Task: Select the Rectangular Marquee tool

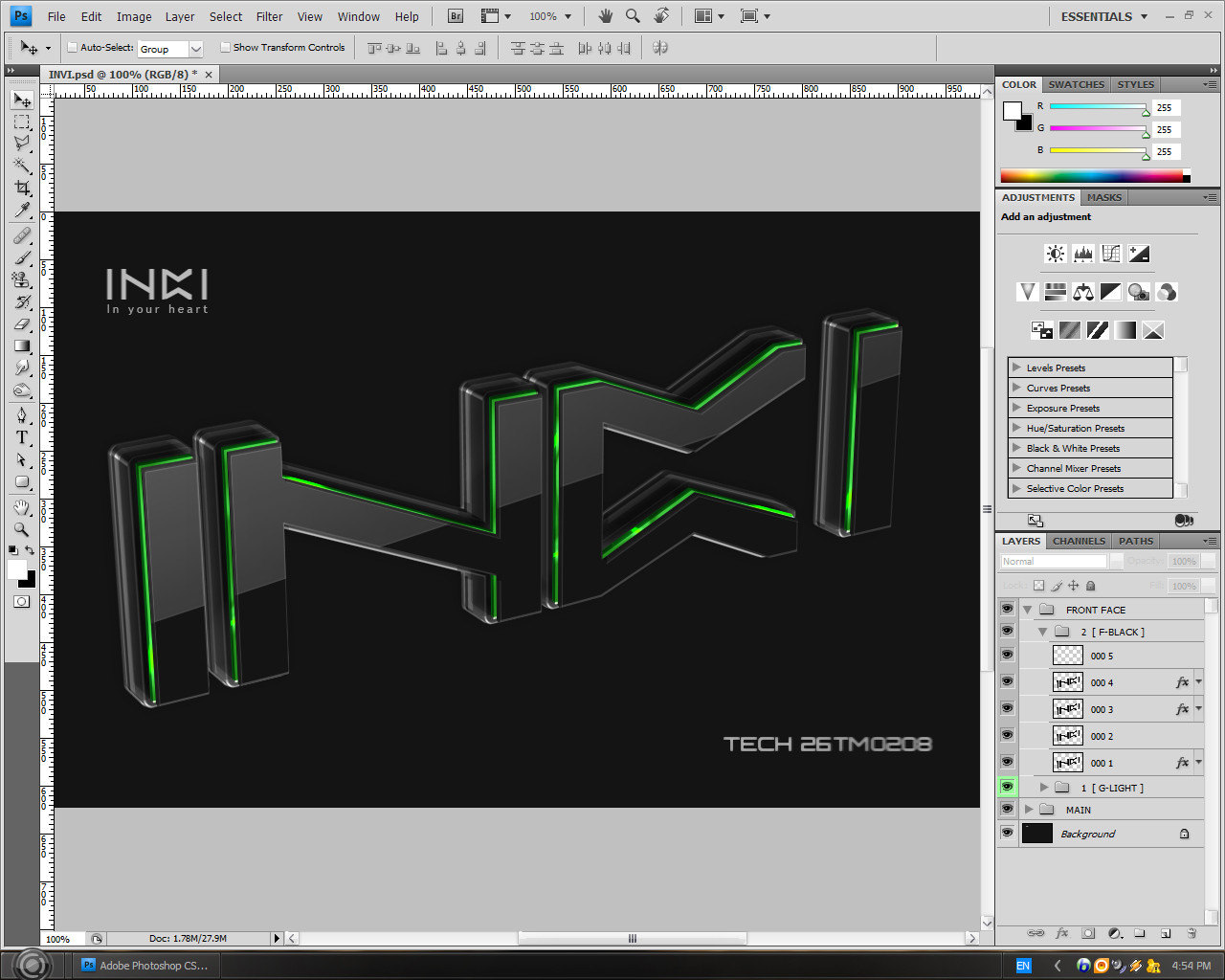Action: pos(22,122)
